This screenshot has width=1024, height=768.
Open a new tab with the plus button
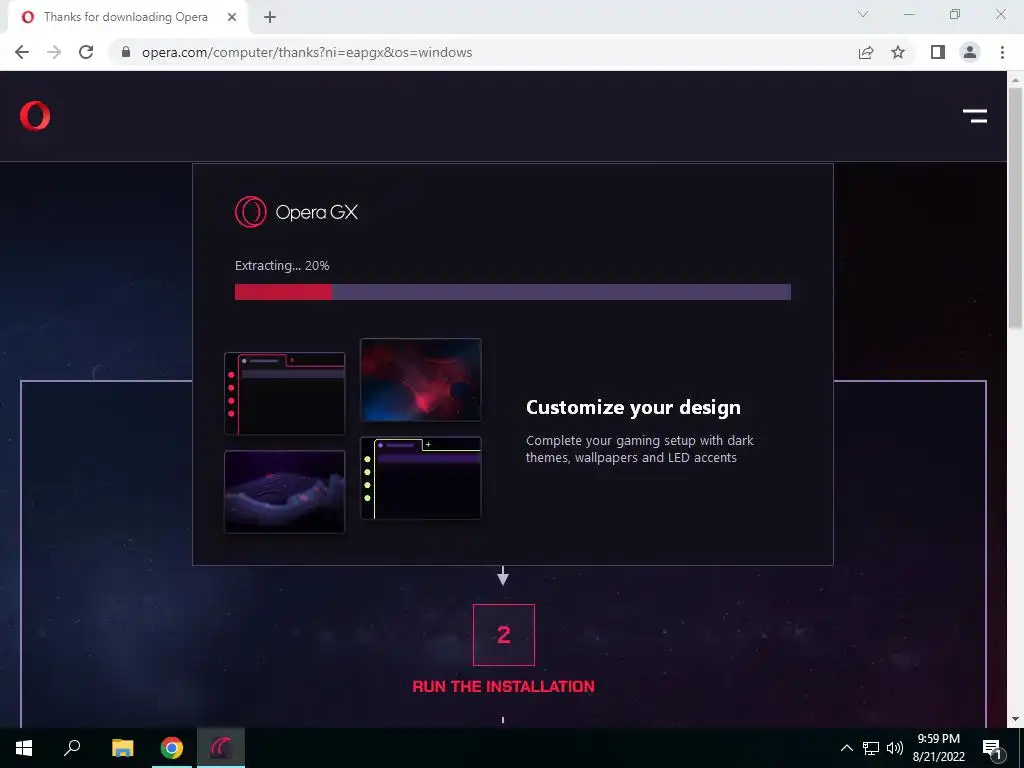(x=270, y=18)
